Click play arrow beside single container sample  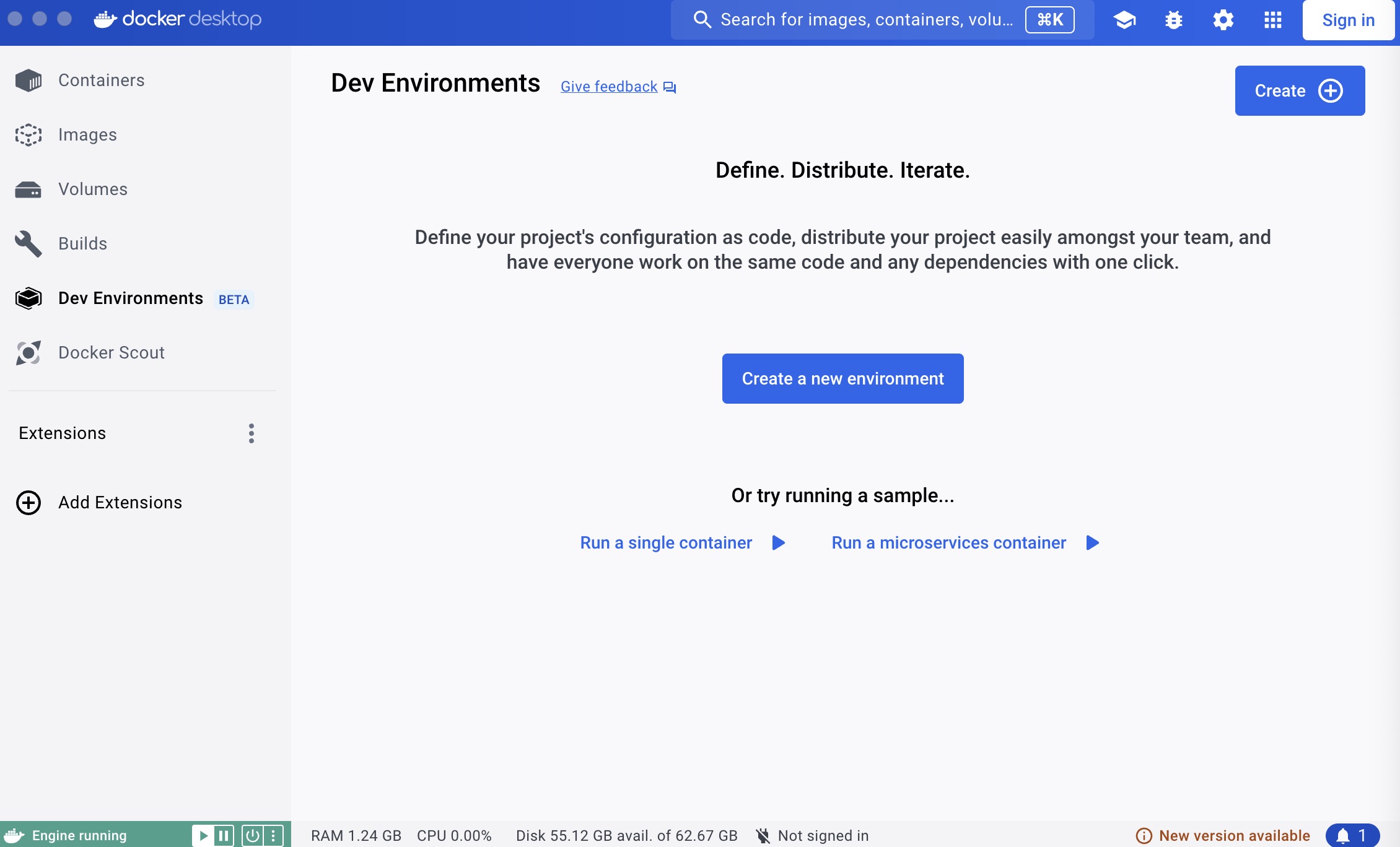tap(779, 543)
